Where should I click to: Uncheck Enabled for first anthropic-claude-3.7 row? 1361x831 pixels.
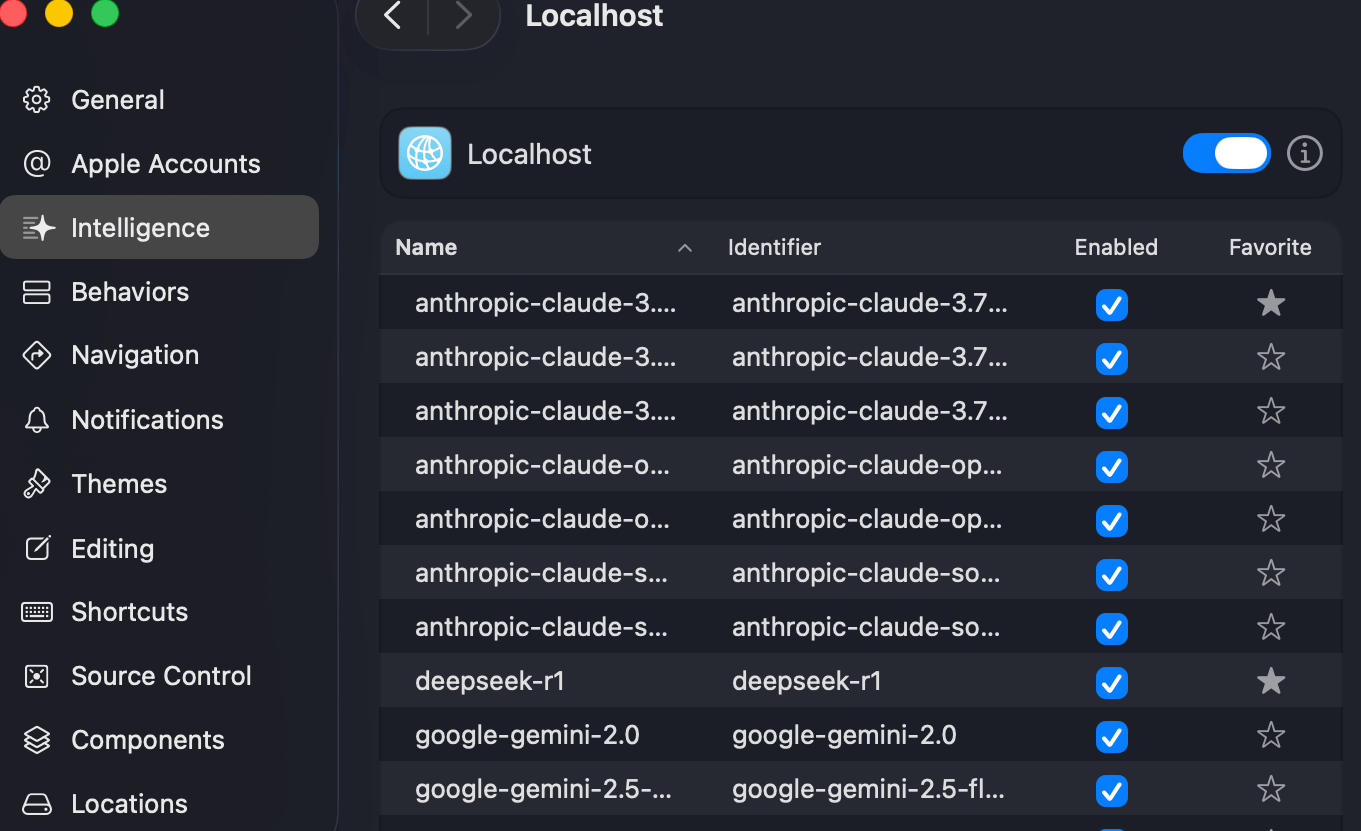pyautogui.click(x=1111, y=305)
